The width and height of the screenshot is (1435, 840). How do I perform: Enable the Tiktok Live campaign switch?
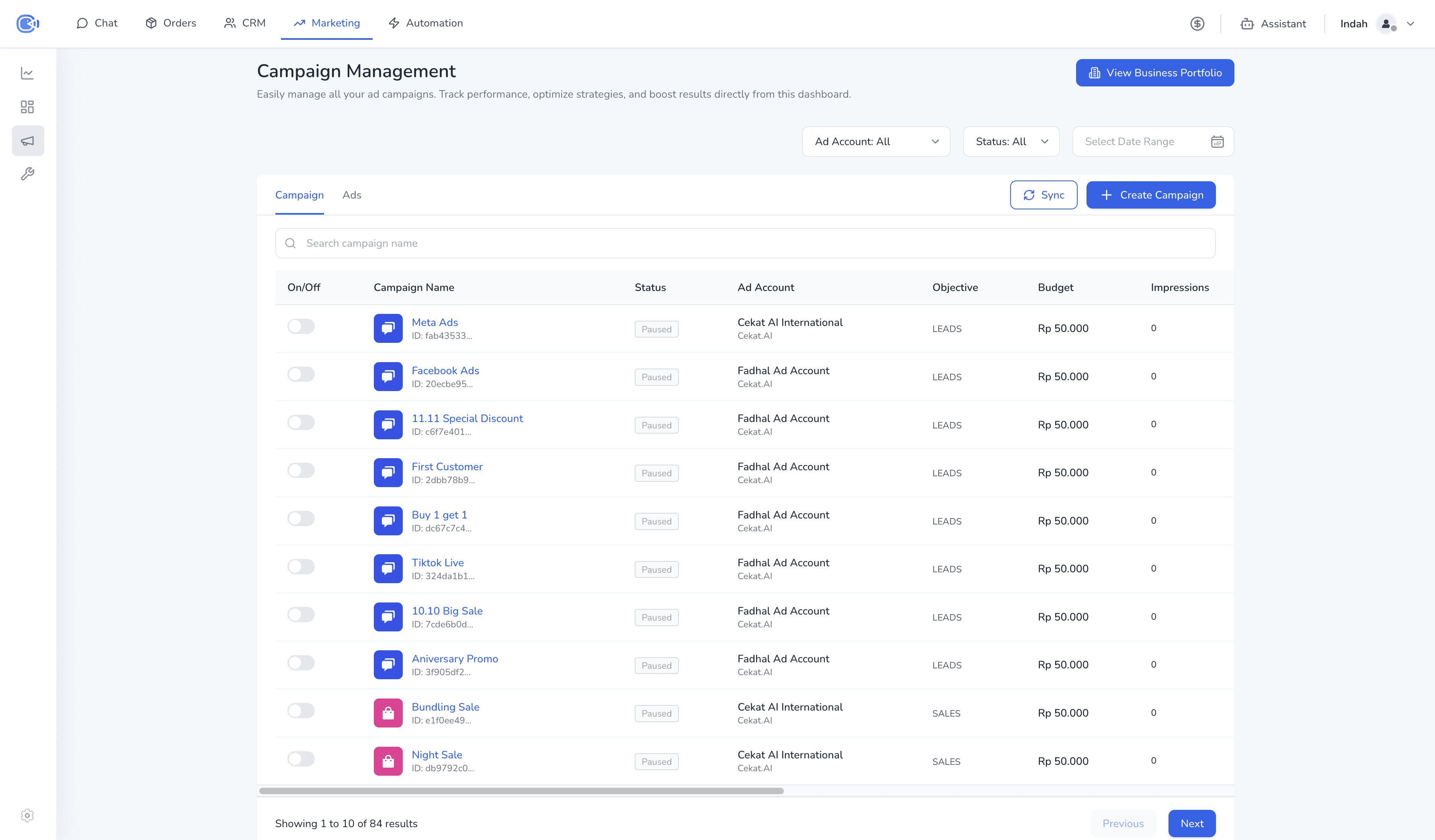point(301,567)
